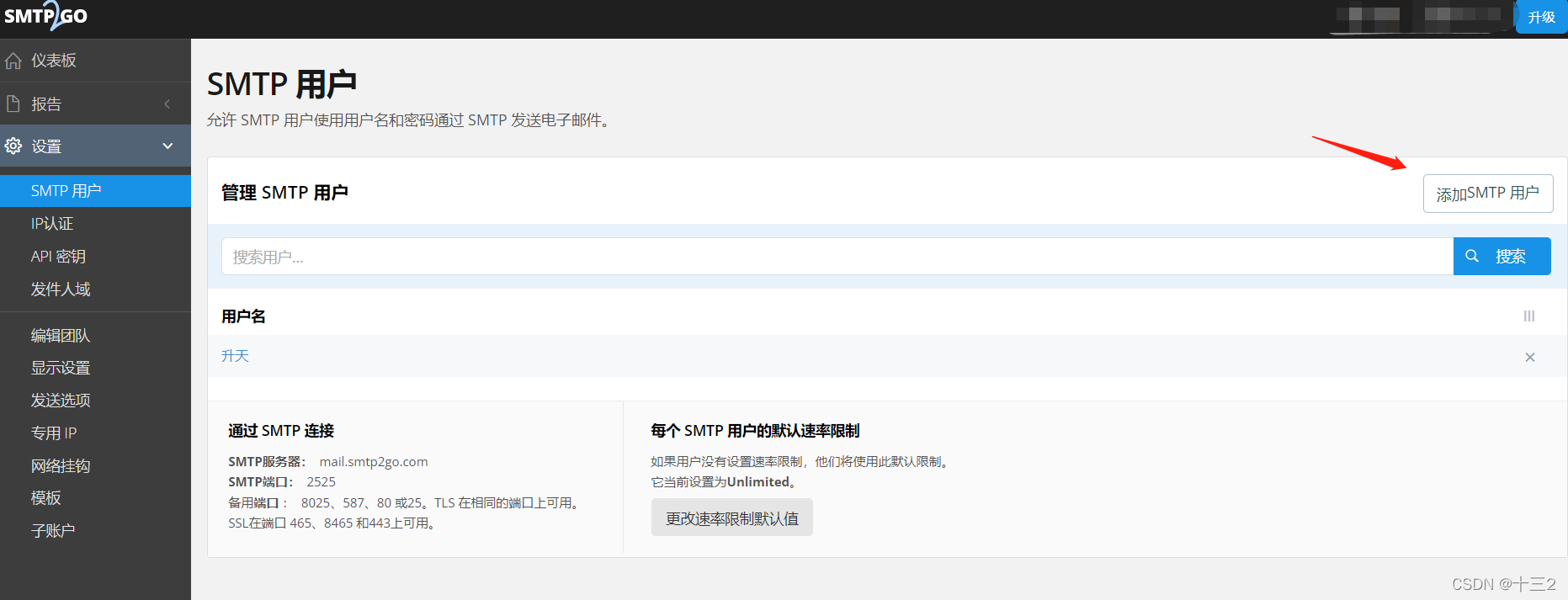Click the mail.smtp2go.com server text
This screenshot has width=1568, height=600.
click(x=374, y=461)
